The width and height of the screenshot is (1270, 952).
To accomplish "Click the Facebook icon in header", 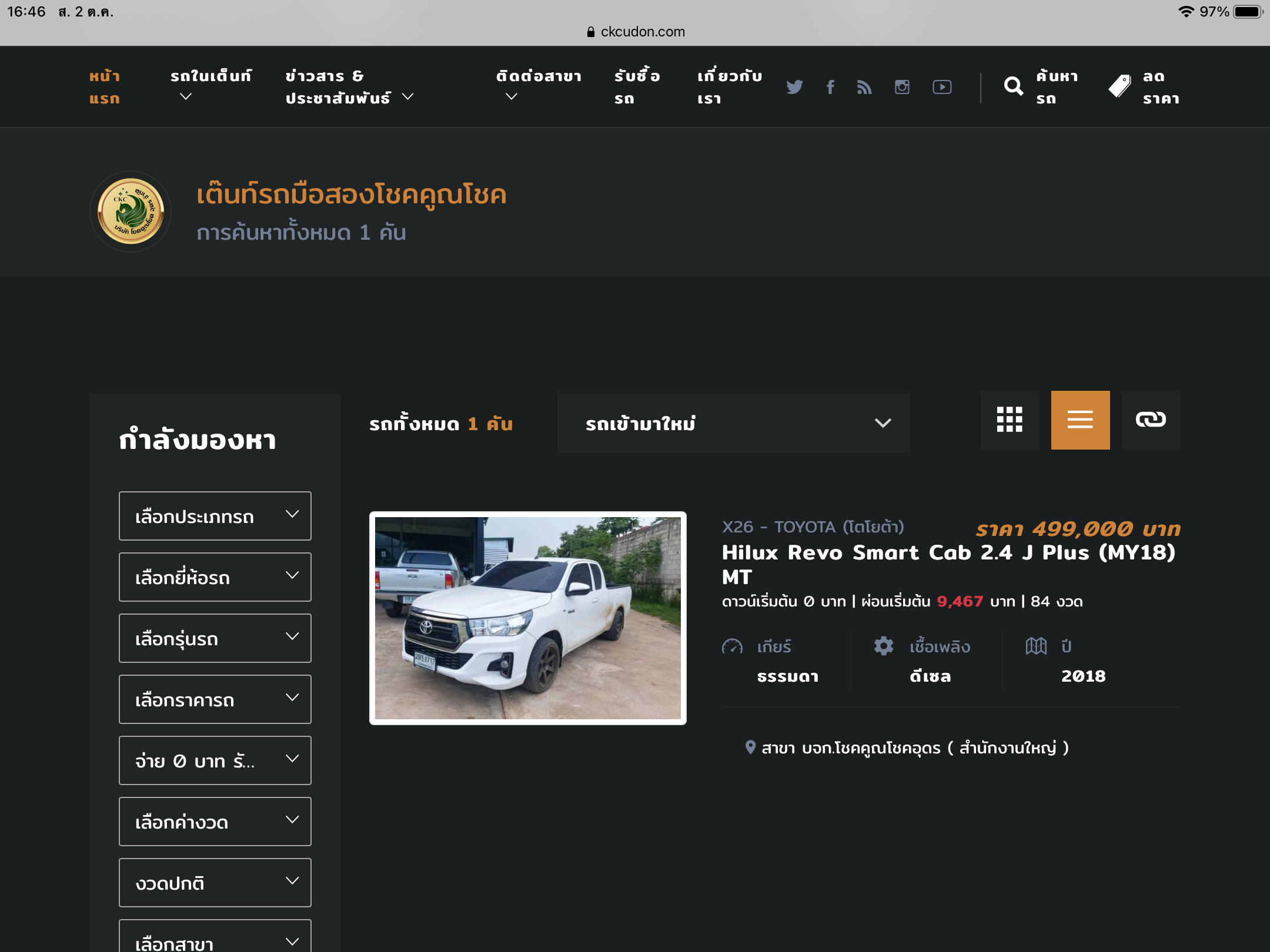I will click(830, 87).
